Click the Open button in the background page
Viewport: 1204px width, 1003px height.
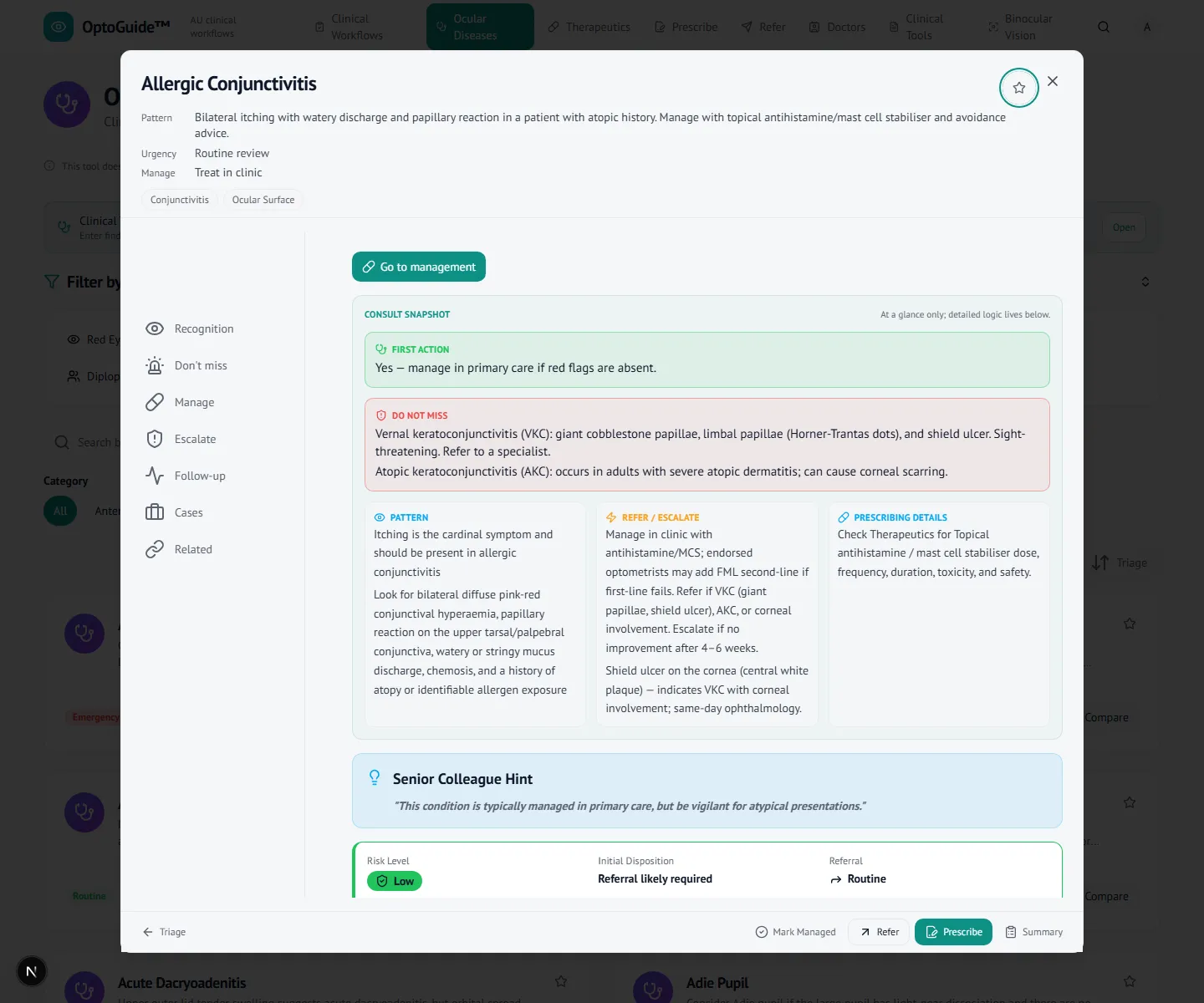pos(1124,227)
